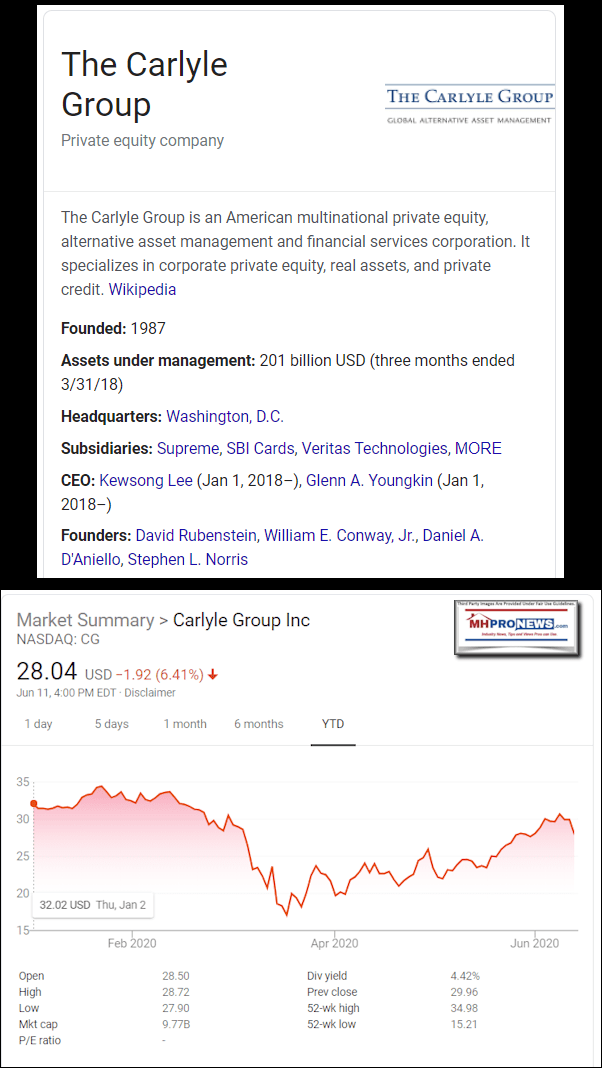
Task: Click founder David Rubenstein link
Action: [196, 535]
